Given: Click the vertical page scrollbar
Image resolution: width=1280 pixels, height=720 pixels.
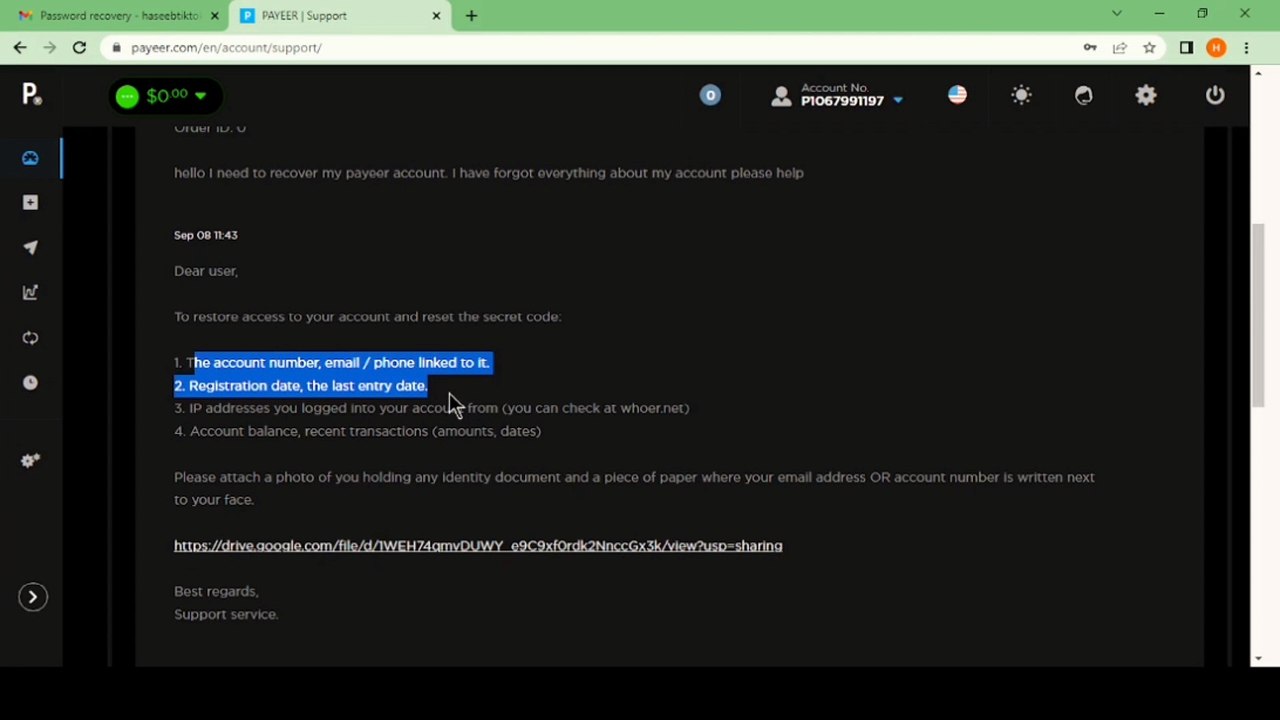Looking at the screenshot, I should pyautogui.click(x=1259, y=315).
